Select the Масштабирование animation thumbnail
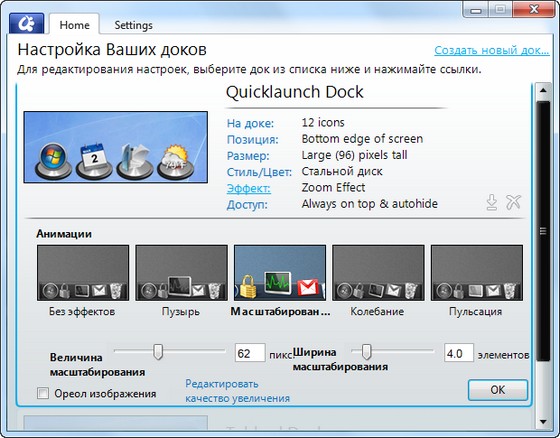Image resolution: width=560 pixels, height=438 pixels. click(280, 273)
